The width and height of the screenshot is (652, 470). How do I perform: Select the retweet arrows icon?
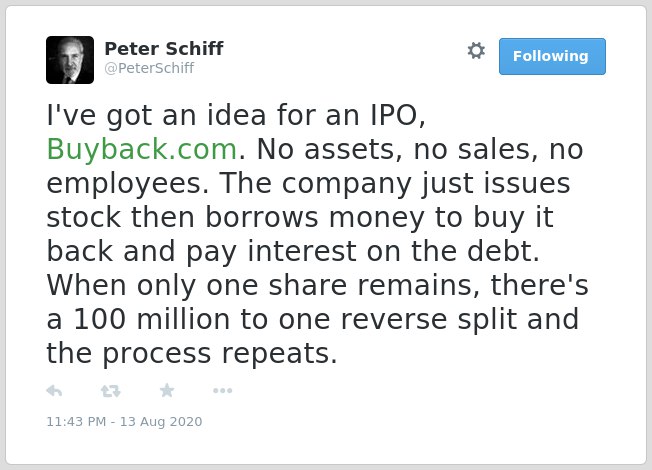[x=111, y=391]
